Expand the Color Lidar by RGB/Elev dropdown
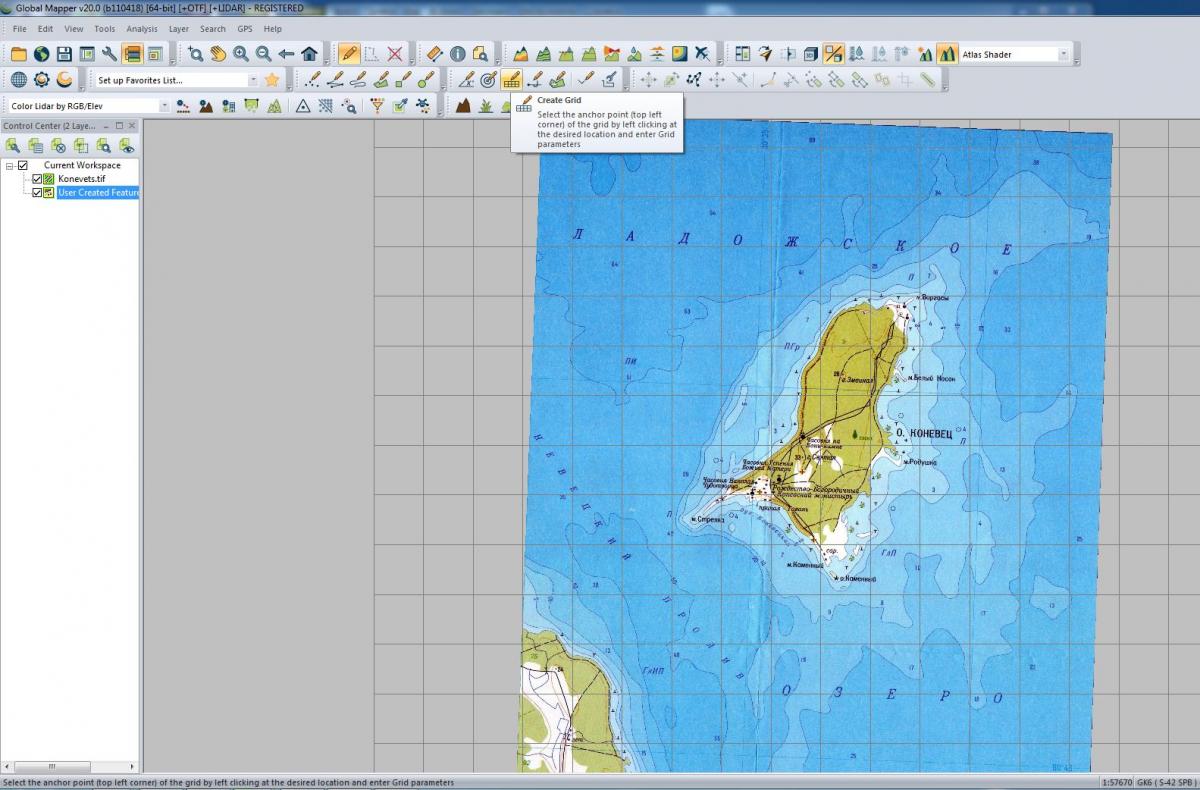1200x790 pixels. (164, 106)
